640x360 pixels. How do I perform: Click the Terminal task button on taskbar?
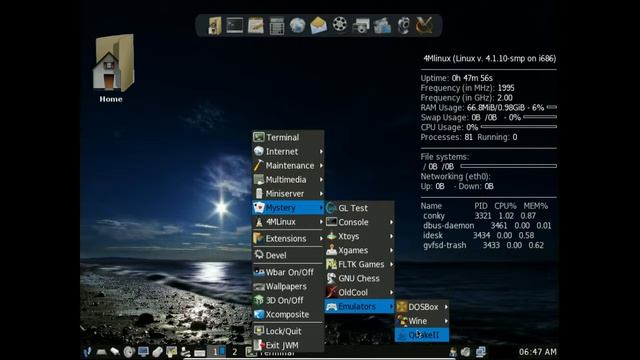(x=269, y=353)
